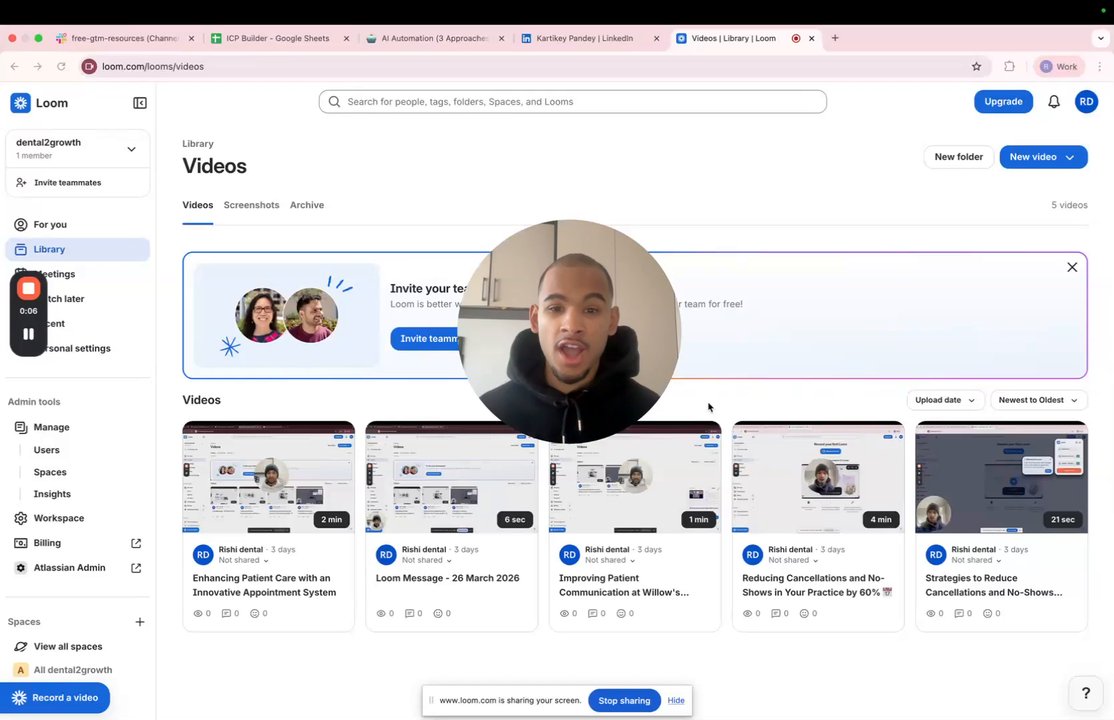This screenshot has width=1114, height=720.
Task: Click the Hide link in sharing bar
Action: pos(676,701)
